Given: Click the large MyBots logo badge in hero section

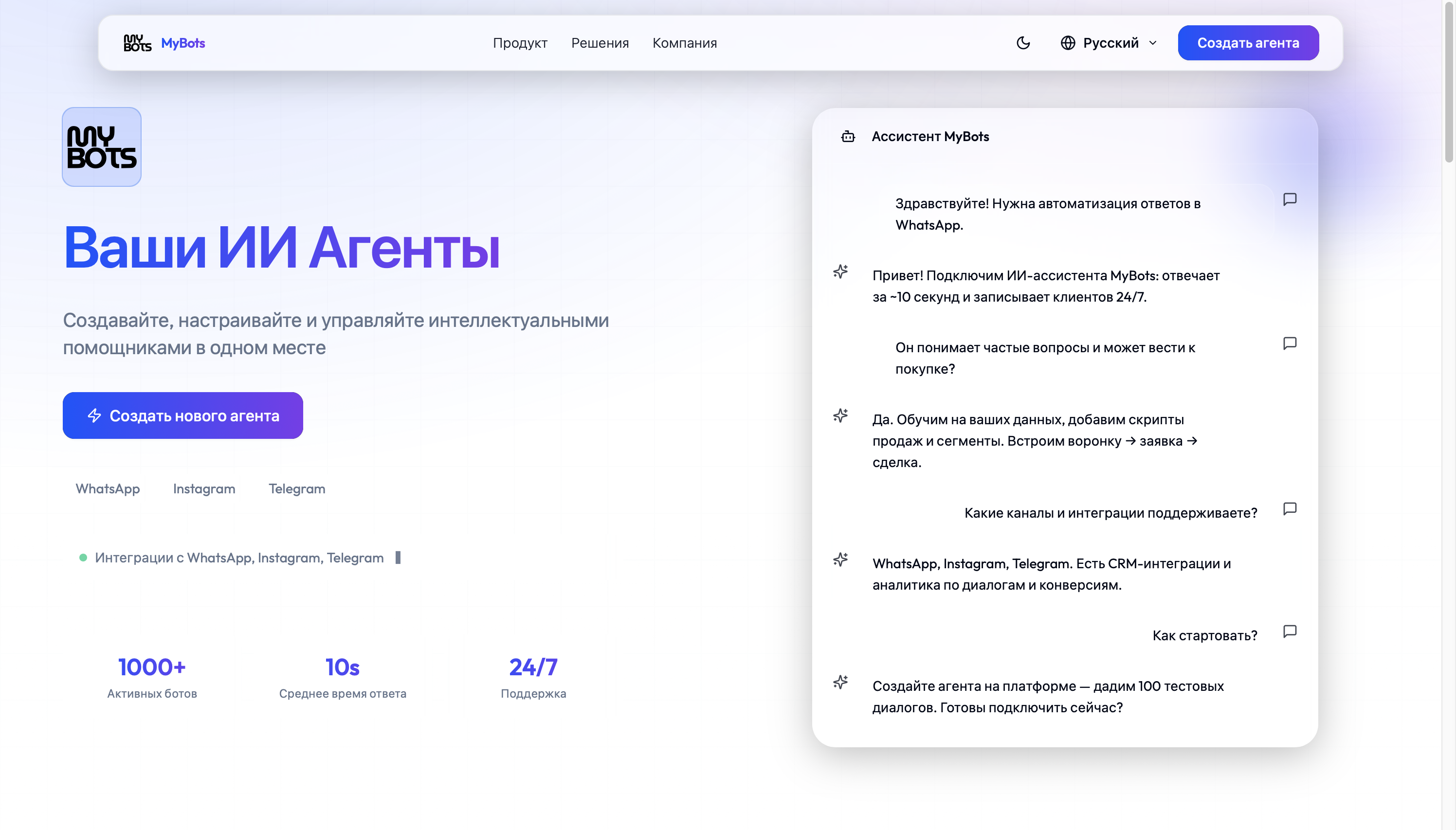Looking at the screenshot, I should pos(101,146).
